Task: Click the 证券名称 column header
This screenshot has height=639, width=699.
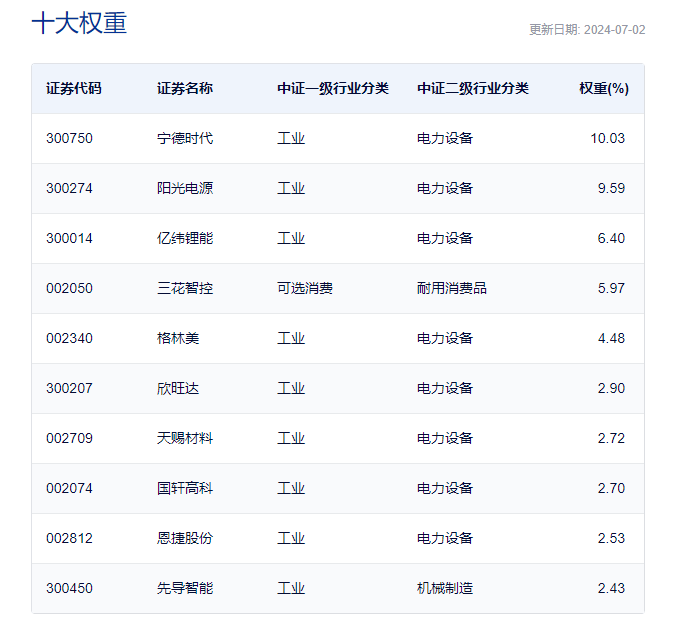Action: [x=185, y=88]
